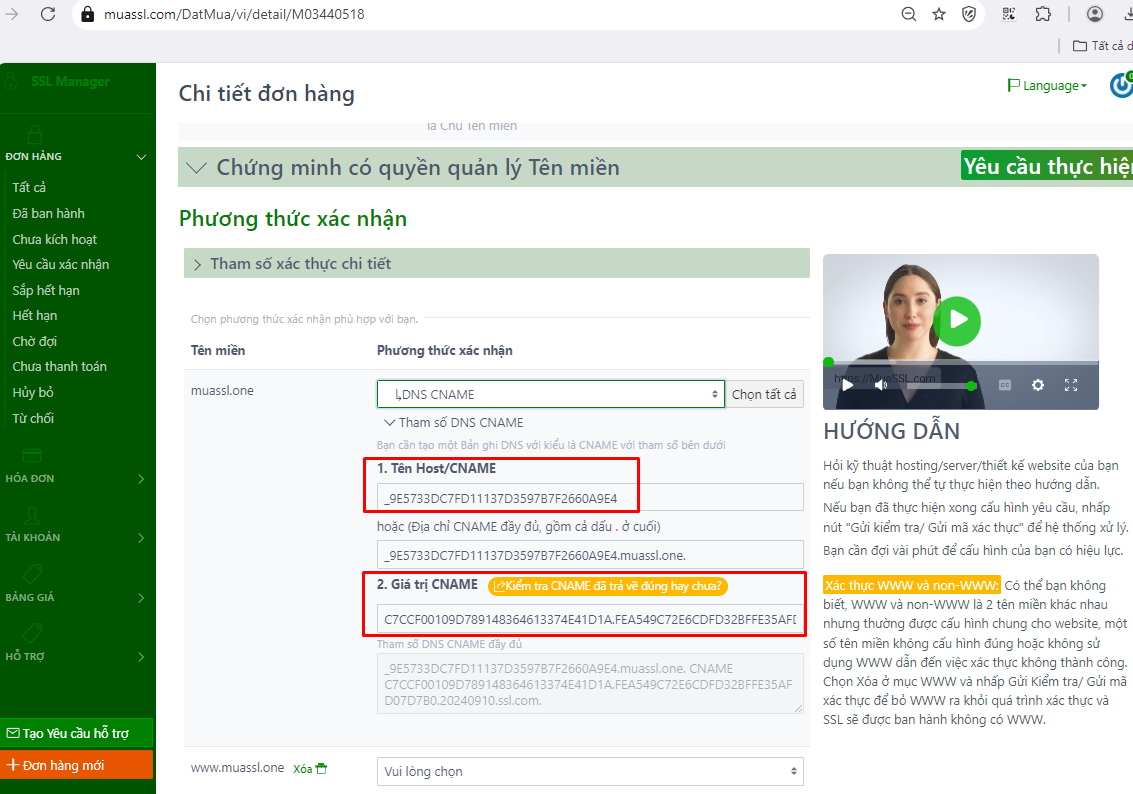Open the DNS CNAME verification method dropdown
This screenshot has height=794, width=1133.
(550, 394)
